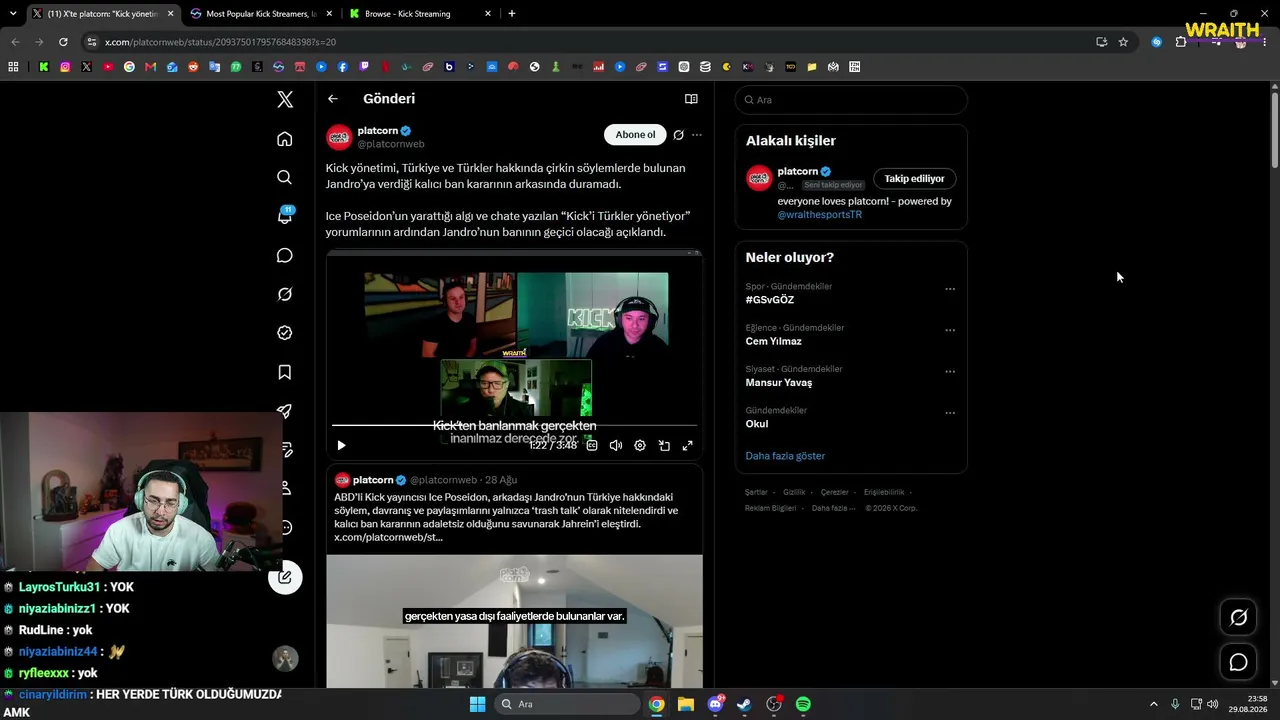Screen dimensions: 1280x720
Task: Go back with the arrow beside Gönderi
Action: coord(333,99)
